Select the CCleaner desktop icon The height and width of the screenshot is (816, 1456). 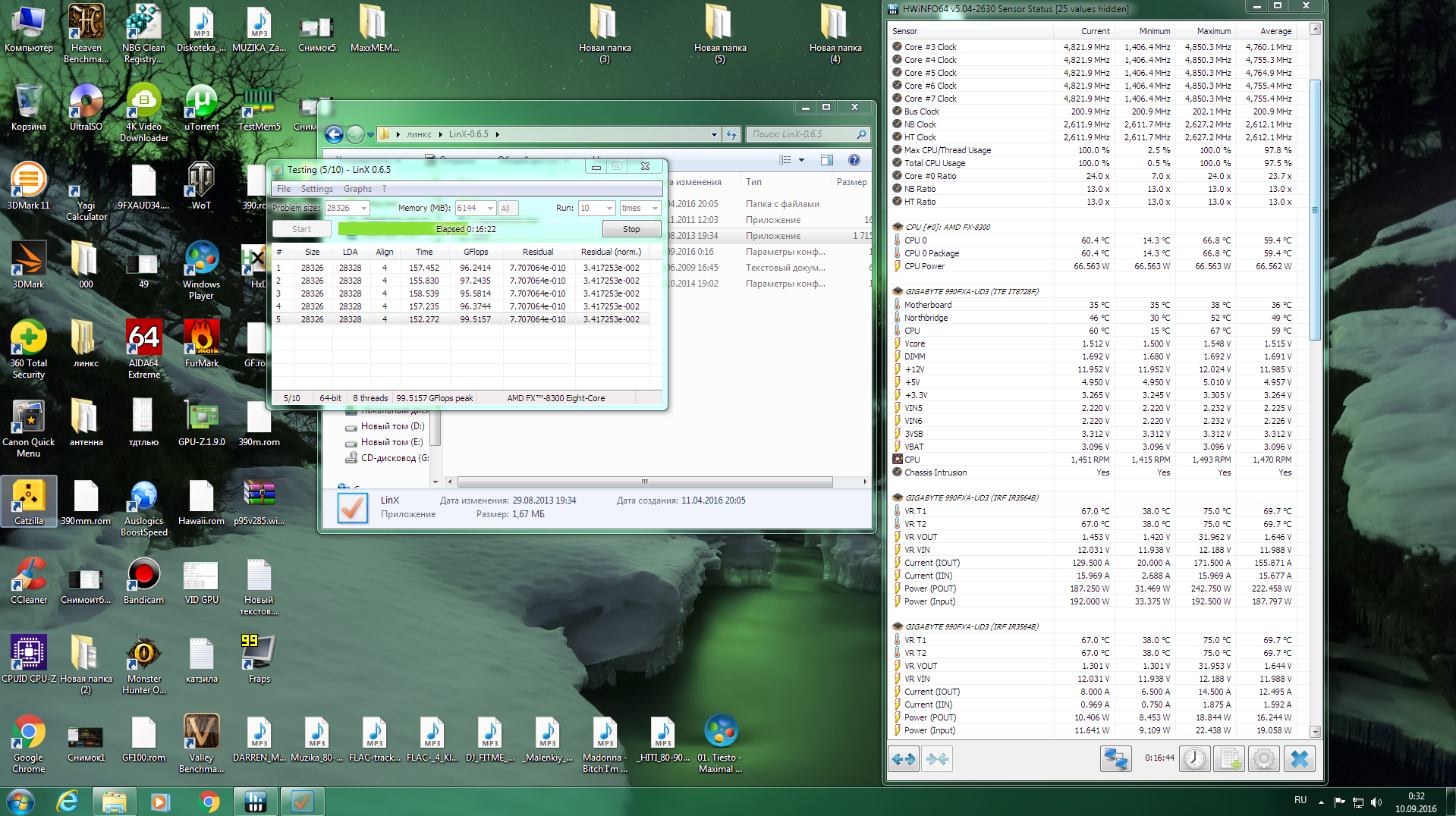[x=29, y=580]
